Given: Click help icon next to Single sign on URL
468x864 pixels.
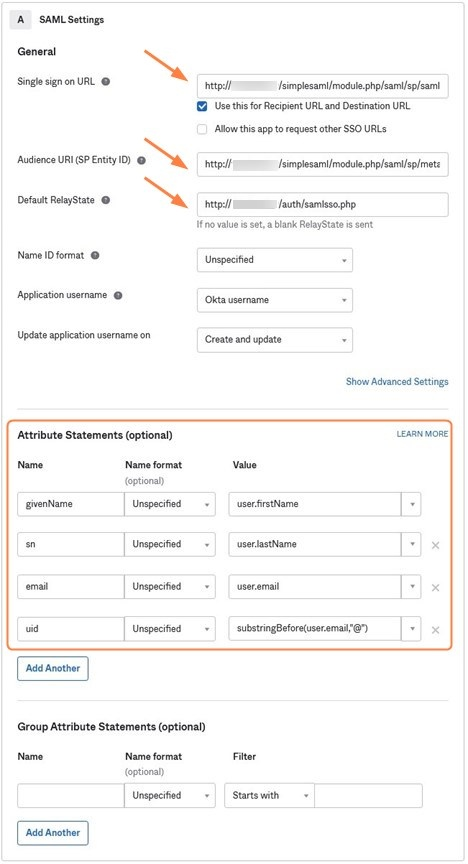Looking at the screenshot, I should pyautogui.click(x=106, y=82).
